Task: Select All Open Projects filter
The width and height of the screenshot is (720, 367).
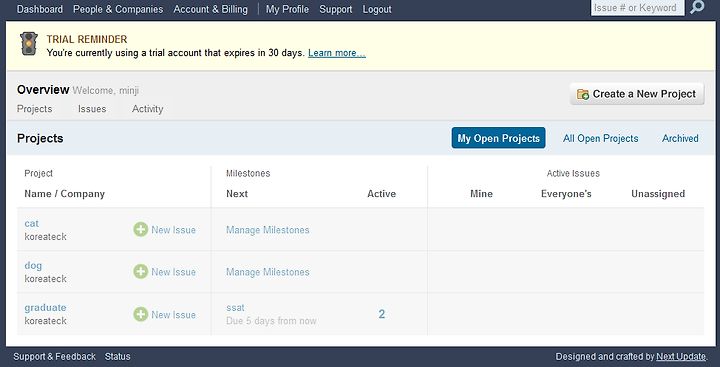Action: click(x=601, y=138)
